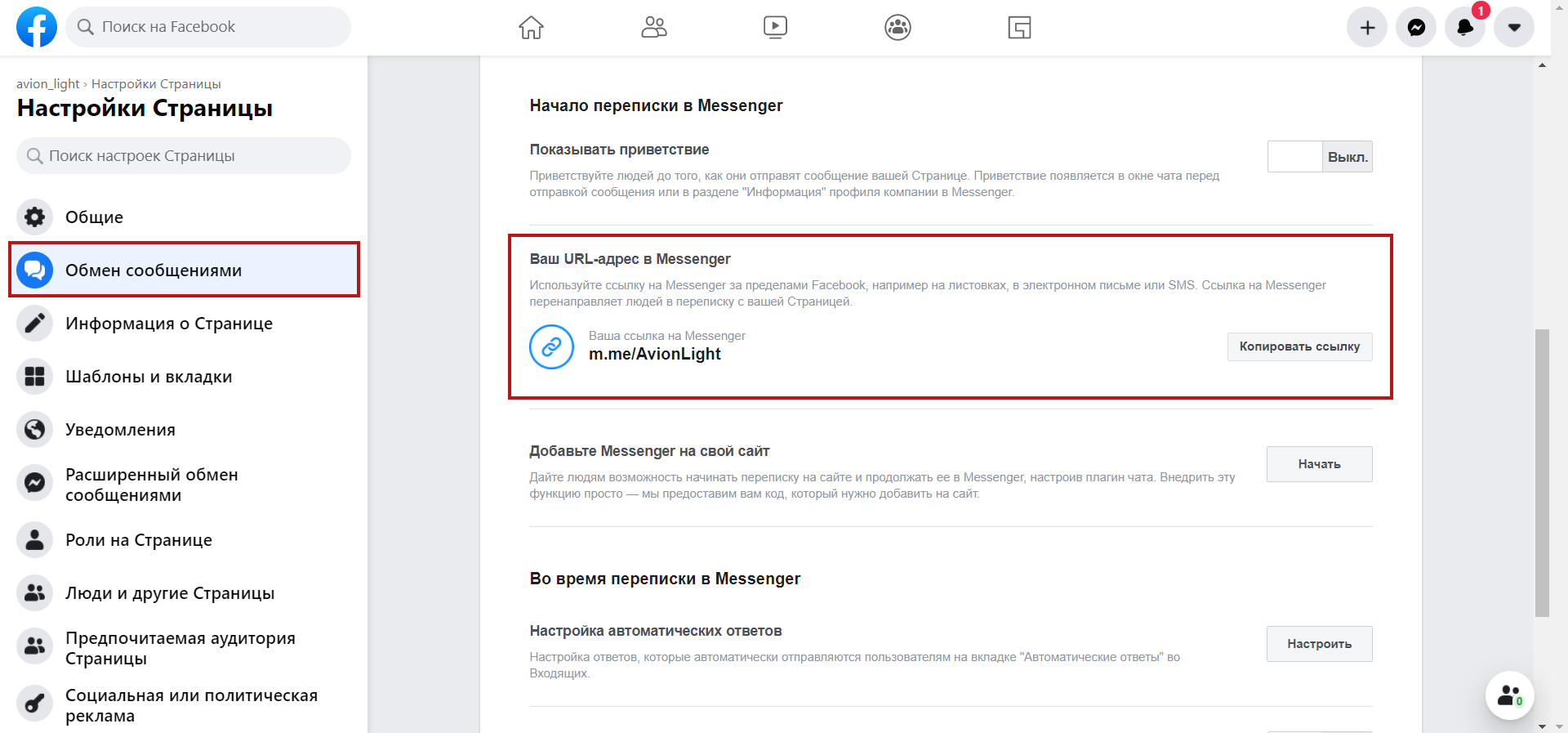Image resolution: width=1568 pixels, height=733 pixels.
Task: Click the Facebook logo
Action: [37, 27]
